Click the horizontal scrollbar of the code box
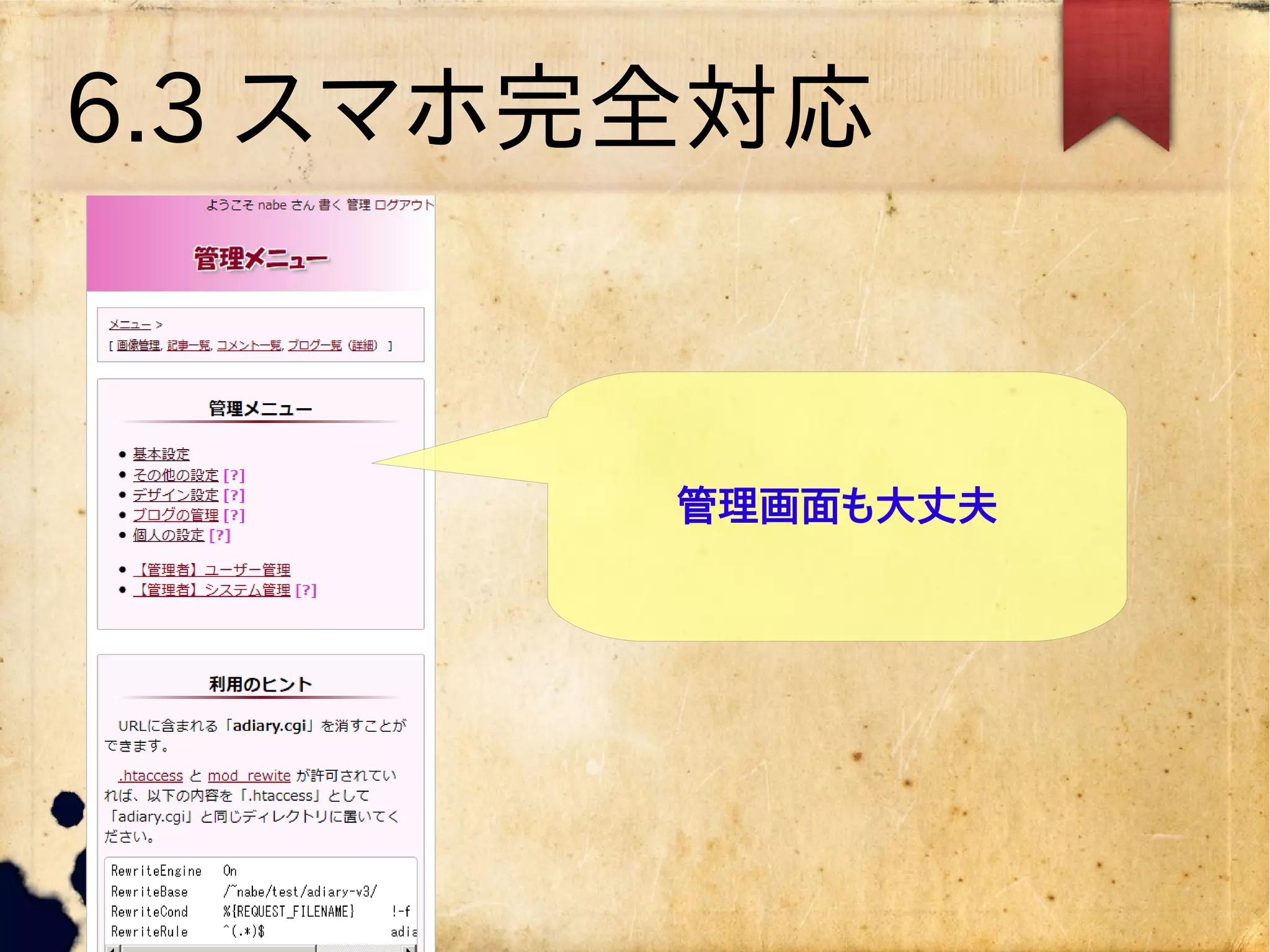1270x952 pixels. [260, 948]
